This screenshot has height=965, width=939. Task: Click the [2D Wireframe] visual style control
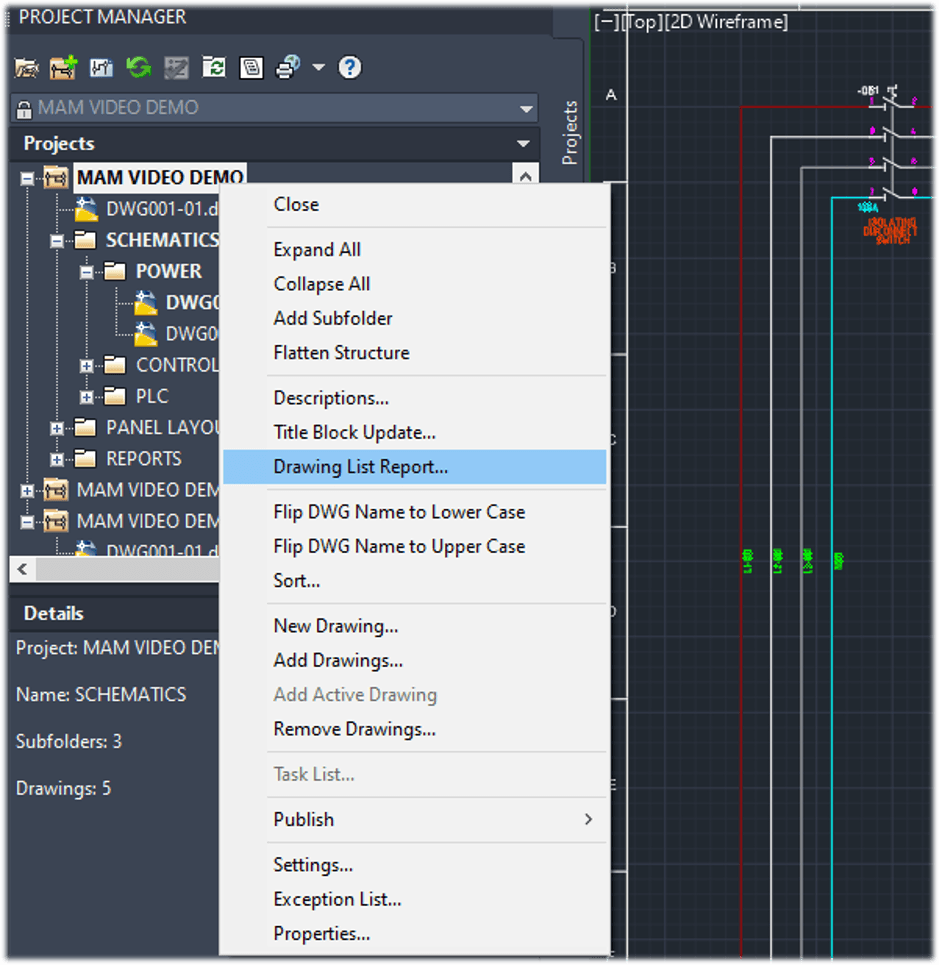726,22
